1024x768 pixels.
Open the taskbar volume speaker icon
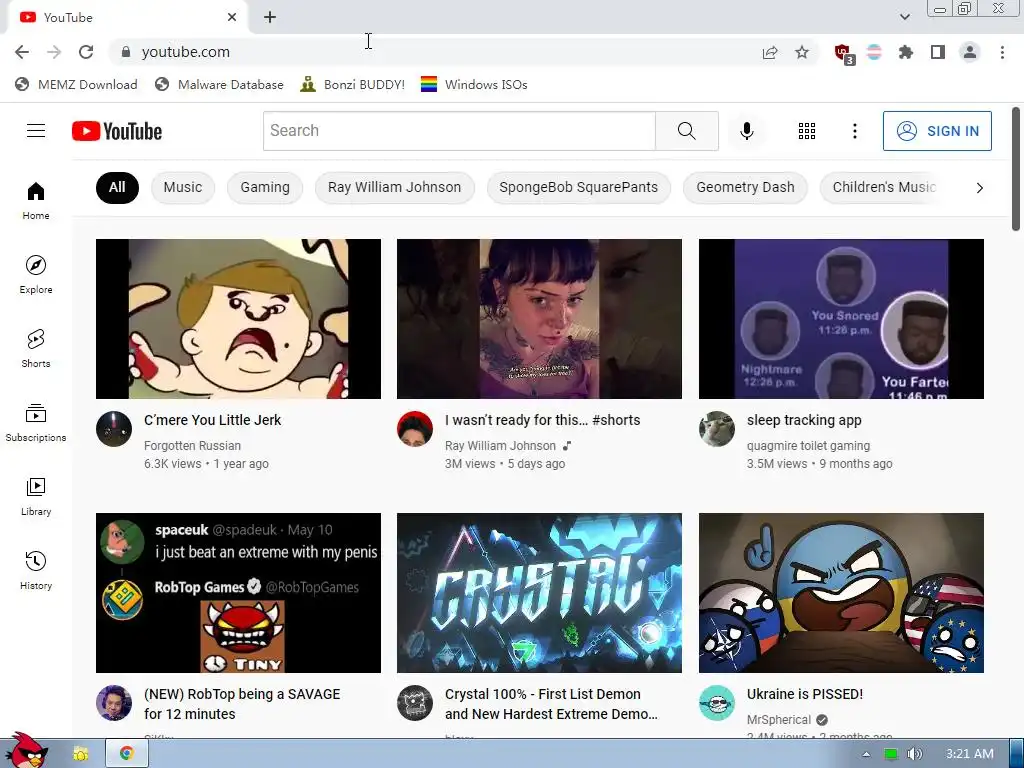914,754
